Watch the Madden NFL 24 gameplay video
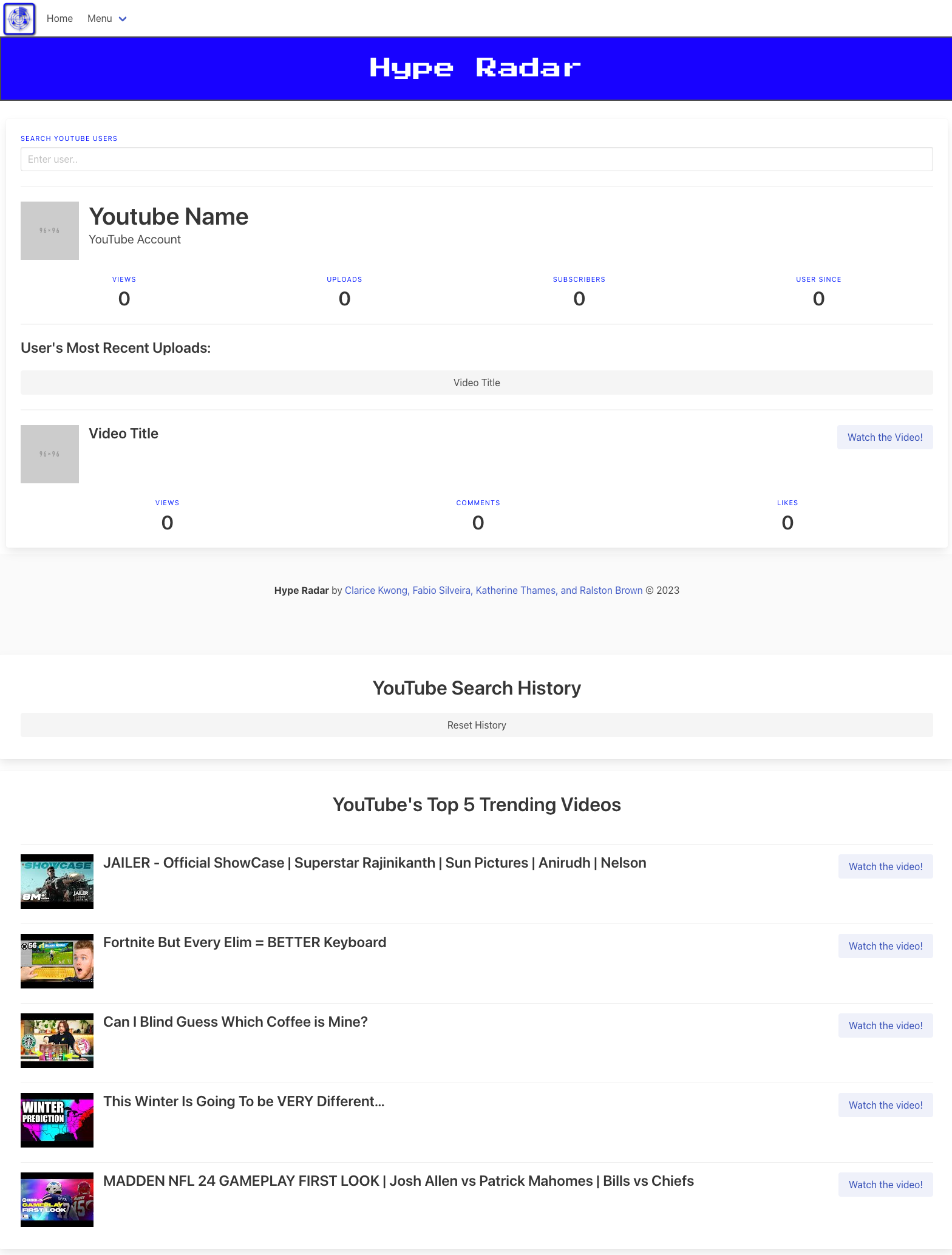This screenshot has width=952, height=1255. point(885,1185)
